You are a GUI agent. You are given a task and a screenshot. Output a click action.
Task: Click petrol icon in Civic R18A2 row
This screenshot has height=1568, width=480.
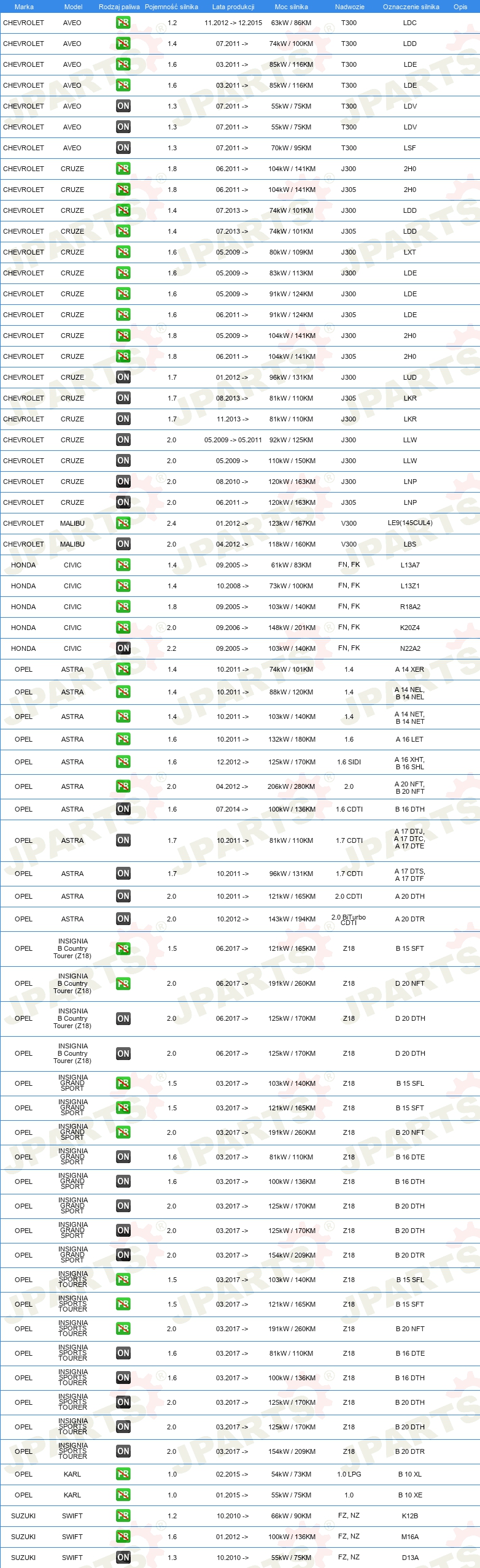(123, 607)
